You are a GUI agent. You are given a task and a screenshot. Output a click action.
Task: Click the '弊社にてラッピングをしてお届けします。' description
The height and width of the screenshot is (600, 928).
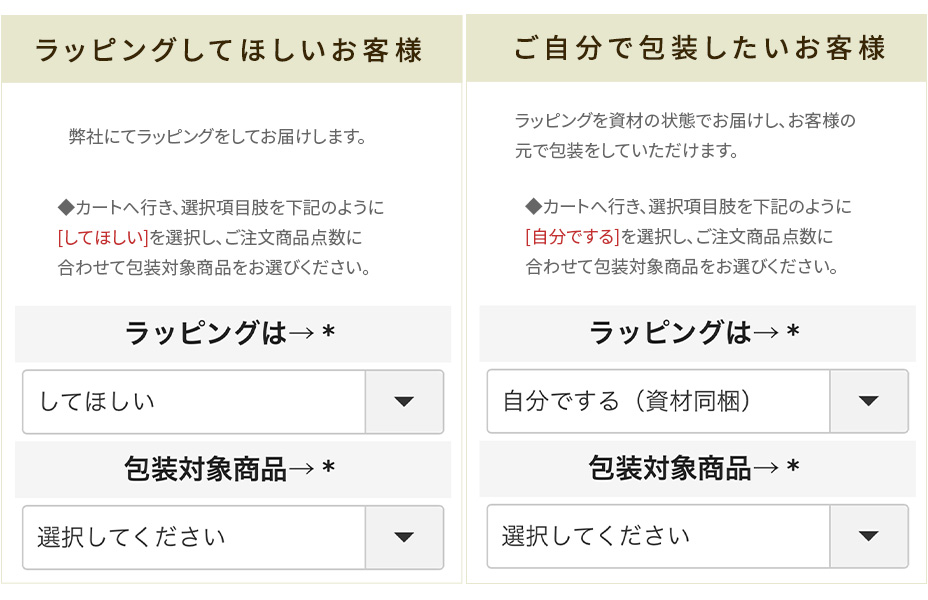(x=217, y=137)
